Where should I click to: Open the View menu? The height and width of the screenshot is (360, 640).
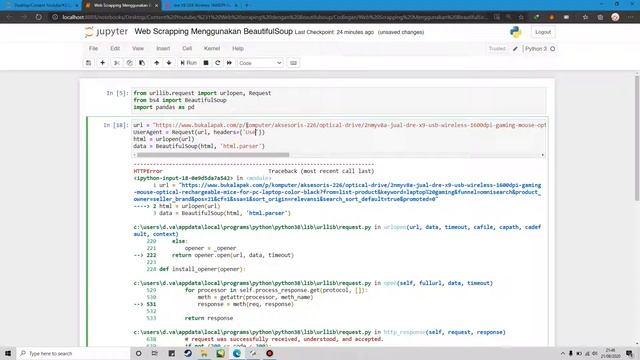click(x=138, y=49)
